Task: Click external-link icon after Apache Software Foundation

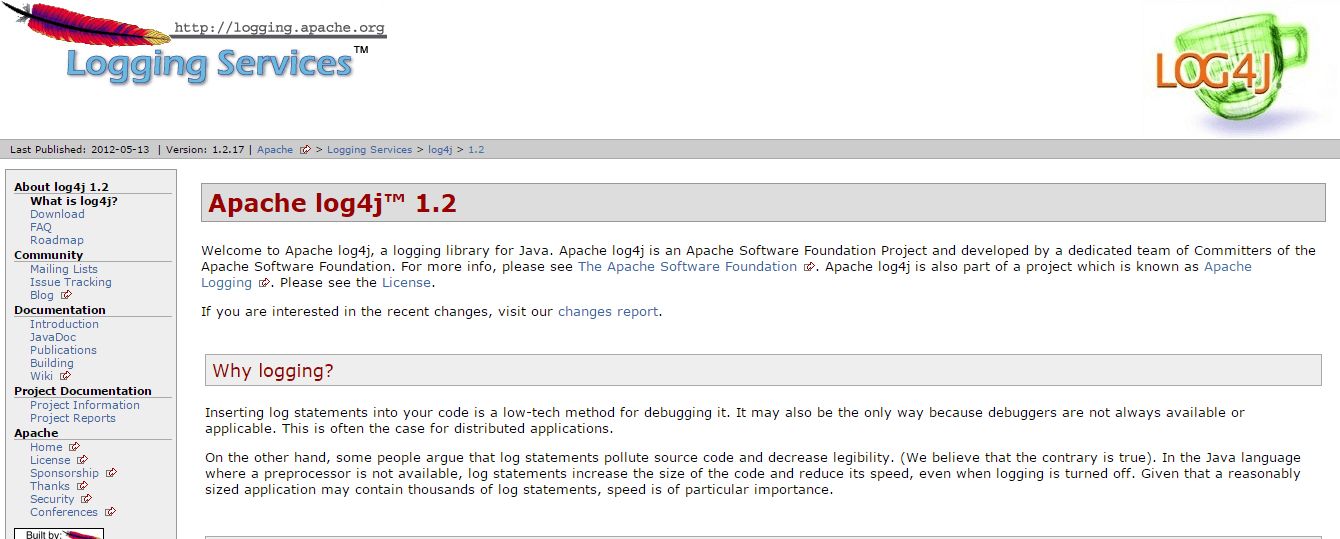Action: click(x=809, y=267)
